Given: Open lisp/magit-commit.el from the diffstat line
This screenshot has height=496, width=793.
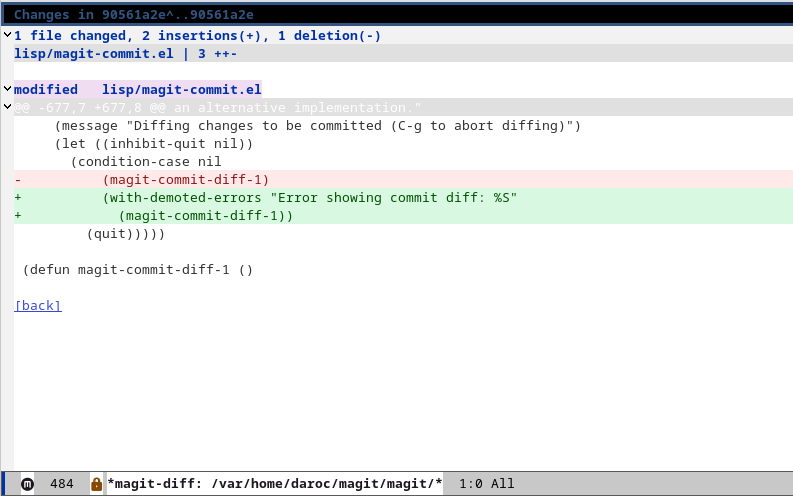Looking at the screenshot, I should click(80, 53).
